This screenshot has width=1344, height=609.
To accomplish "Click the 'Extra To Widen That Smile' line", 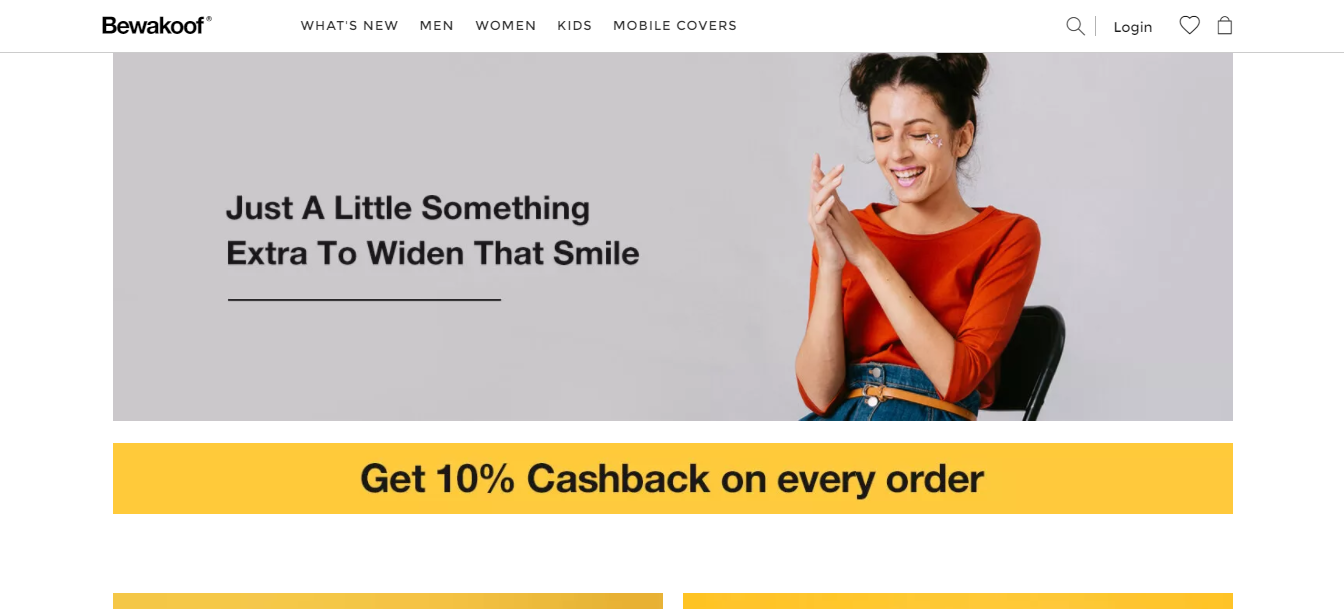I will [x=433, y=253].
